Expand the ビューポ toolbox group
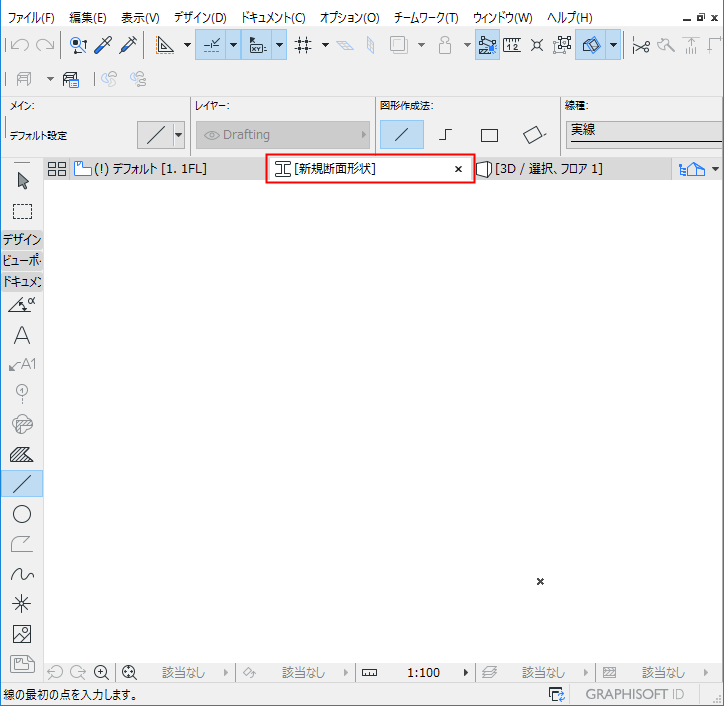Viewport: 724px width, 706px height. click(x=22, y=260)
